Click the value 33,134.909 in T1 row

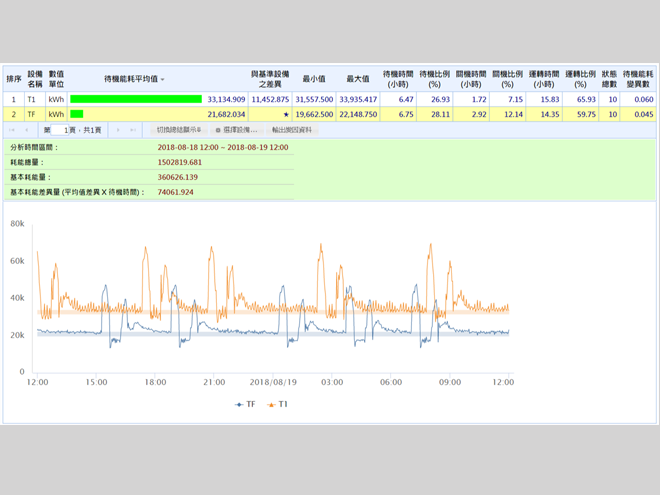click(x=226, y=99)
